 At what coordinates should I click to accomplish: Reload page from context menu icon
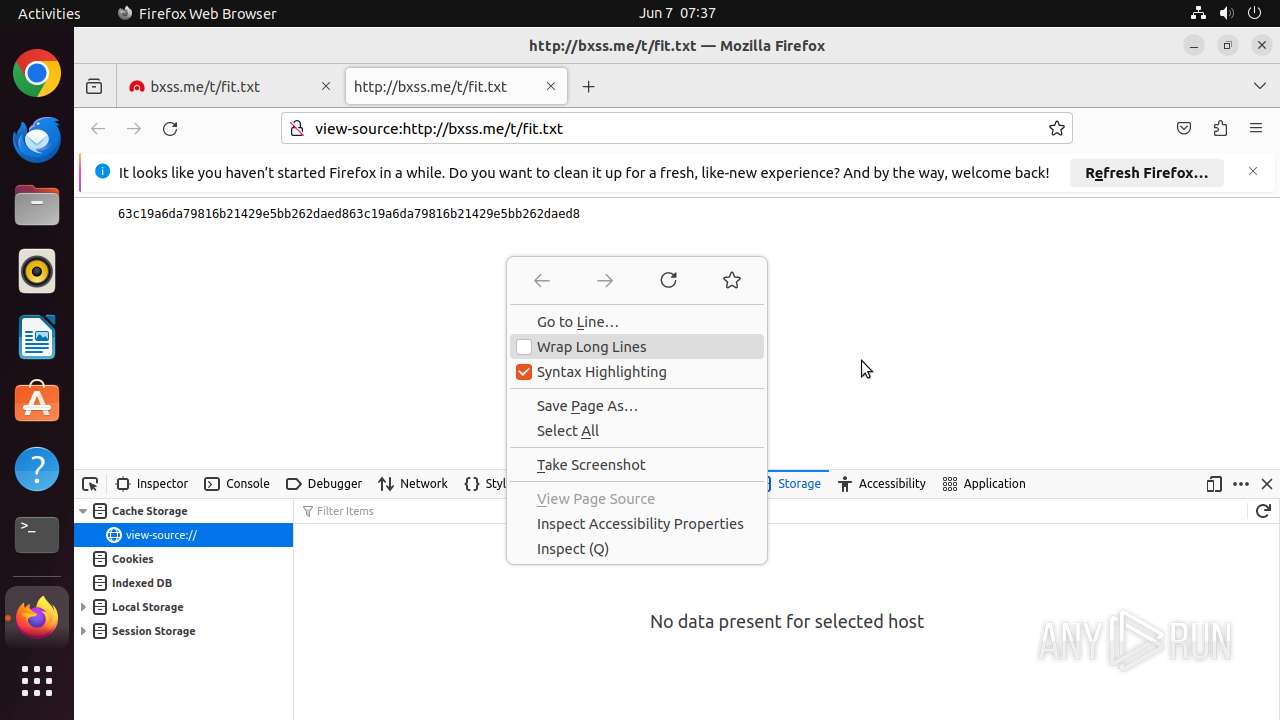tap(669, 281)
